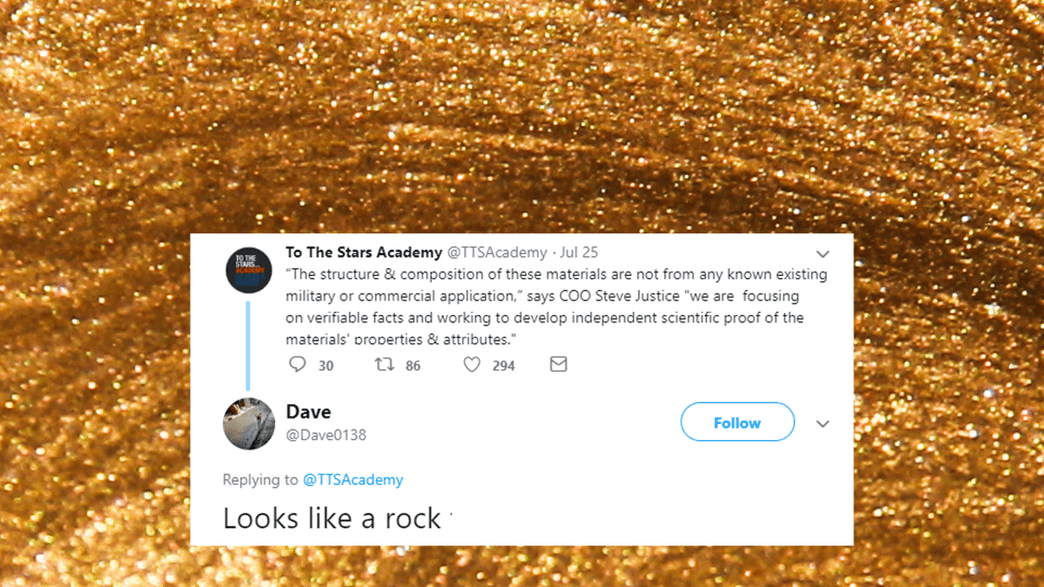1044x587 pixels.
Task: Open the To The Stars Academy avatar
Action: coord(249,270)
